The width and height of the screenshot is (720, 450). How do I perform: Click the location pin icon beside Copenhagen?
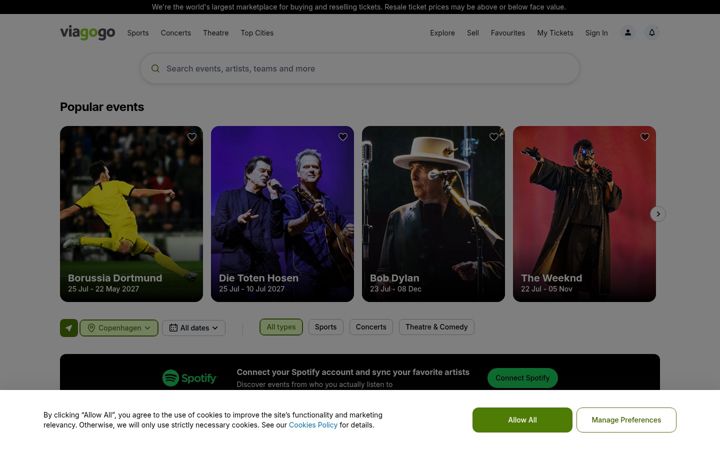[91, 328]
